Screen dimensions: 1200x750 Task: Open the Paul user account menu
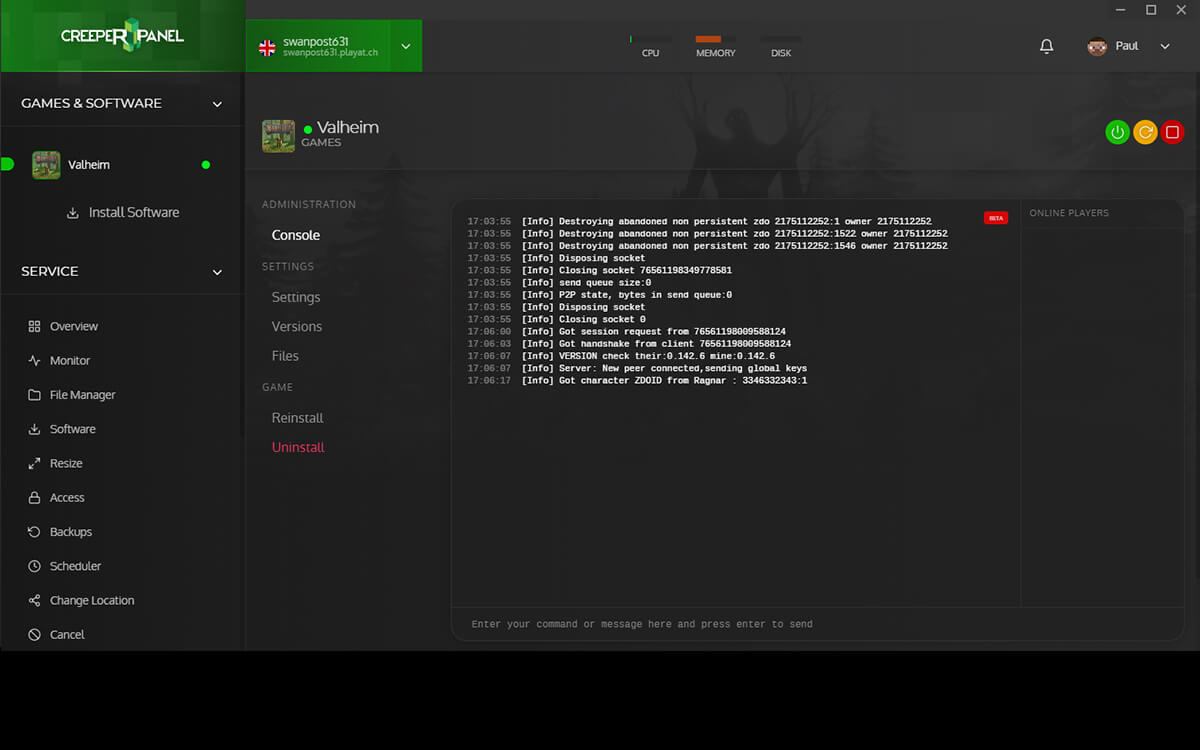click(x=1128, y=46)
